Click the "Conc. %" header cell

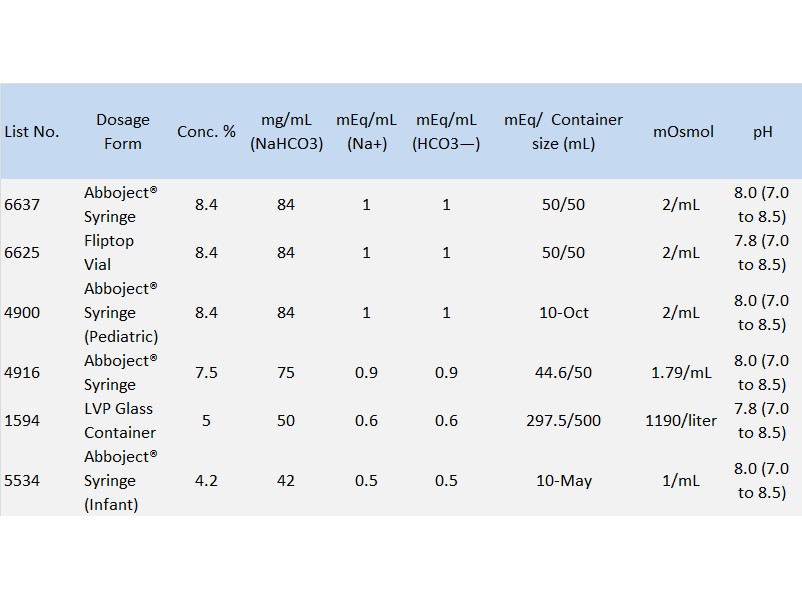[x=206, y=131]
